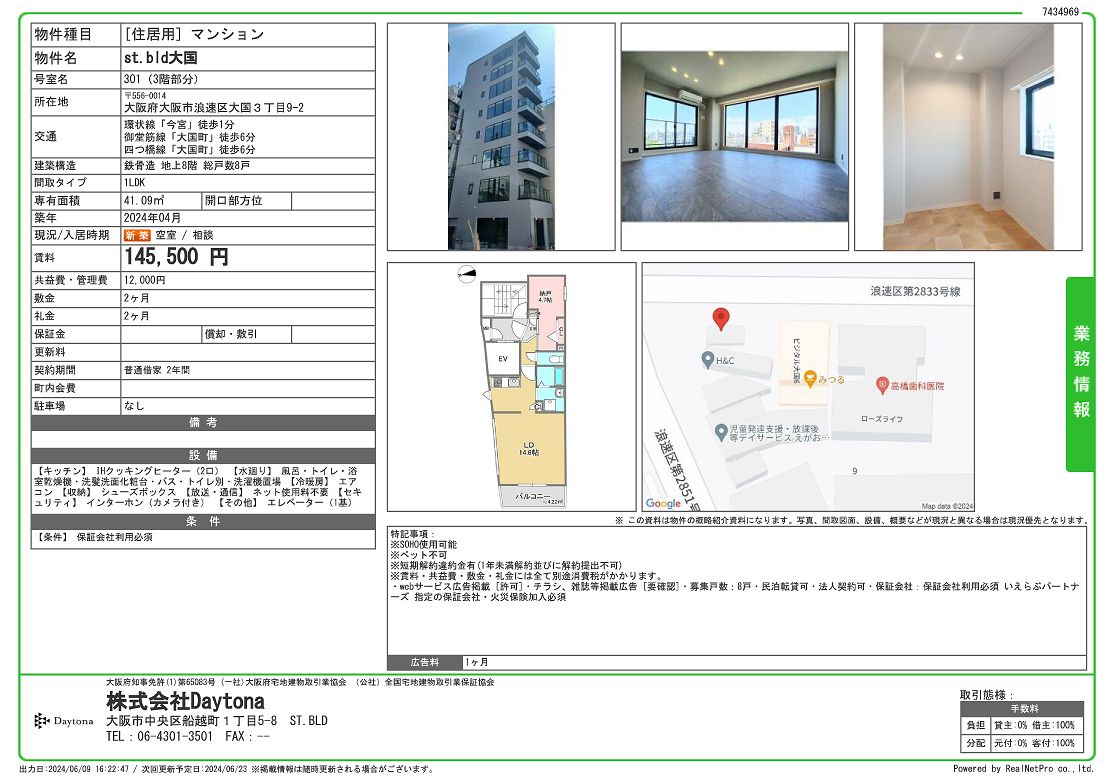Open the bedroom with wood floor photo
Image resolution: width=1120 pixels, height=782 pixels.
[x=969, y=136]
